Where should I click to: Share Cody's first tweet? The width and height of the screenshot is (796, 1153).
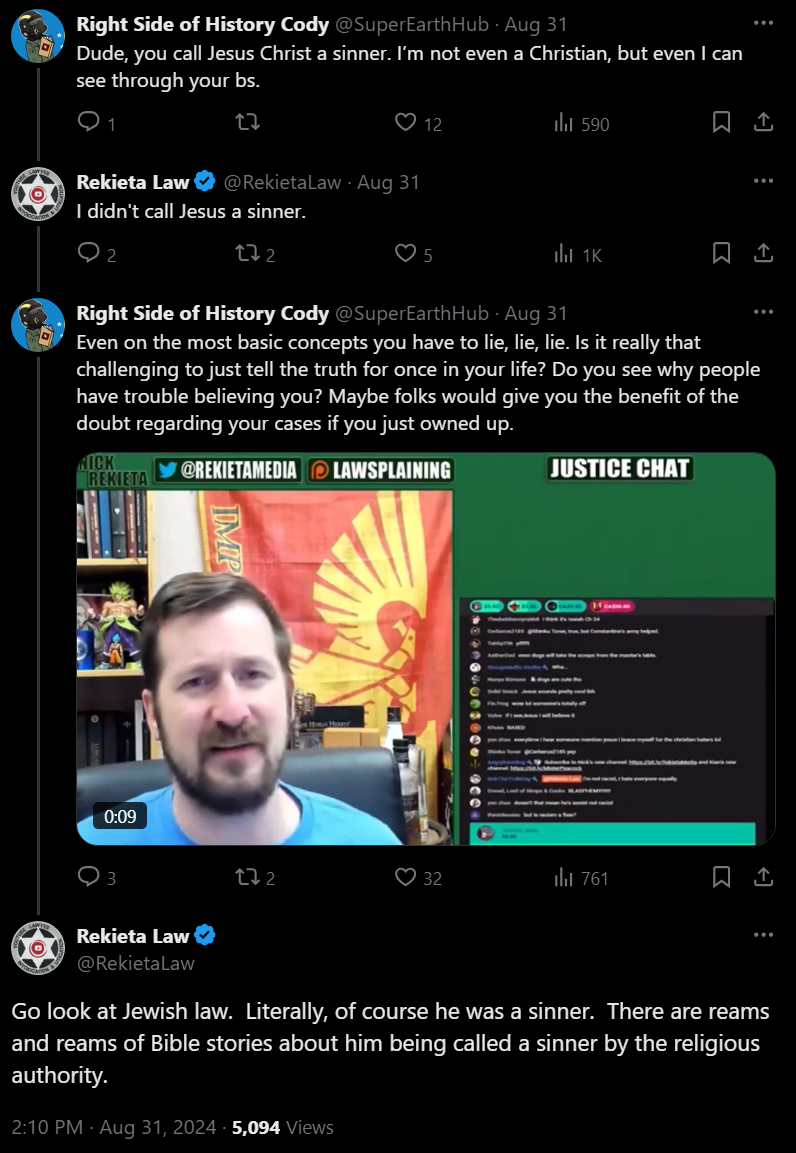[764, 121]
